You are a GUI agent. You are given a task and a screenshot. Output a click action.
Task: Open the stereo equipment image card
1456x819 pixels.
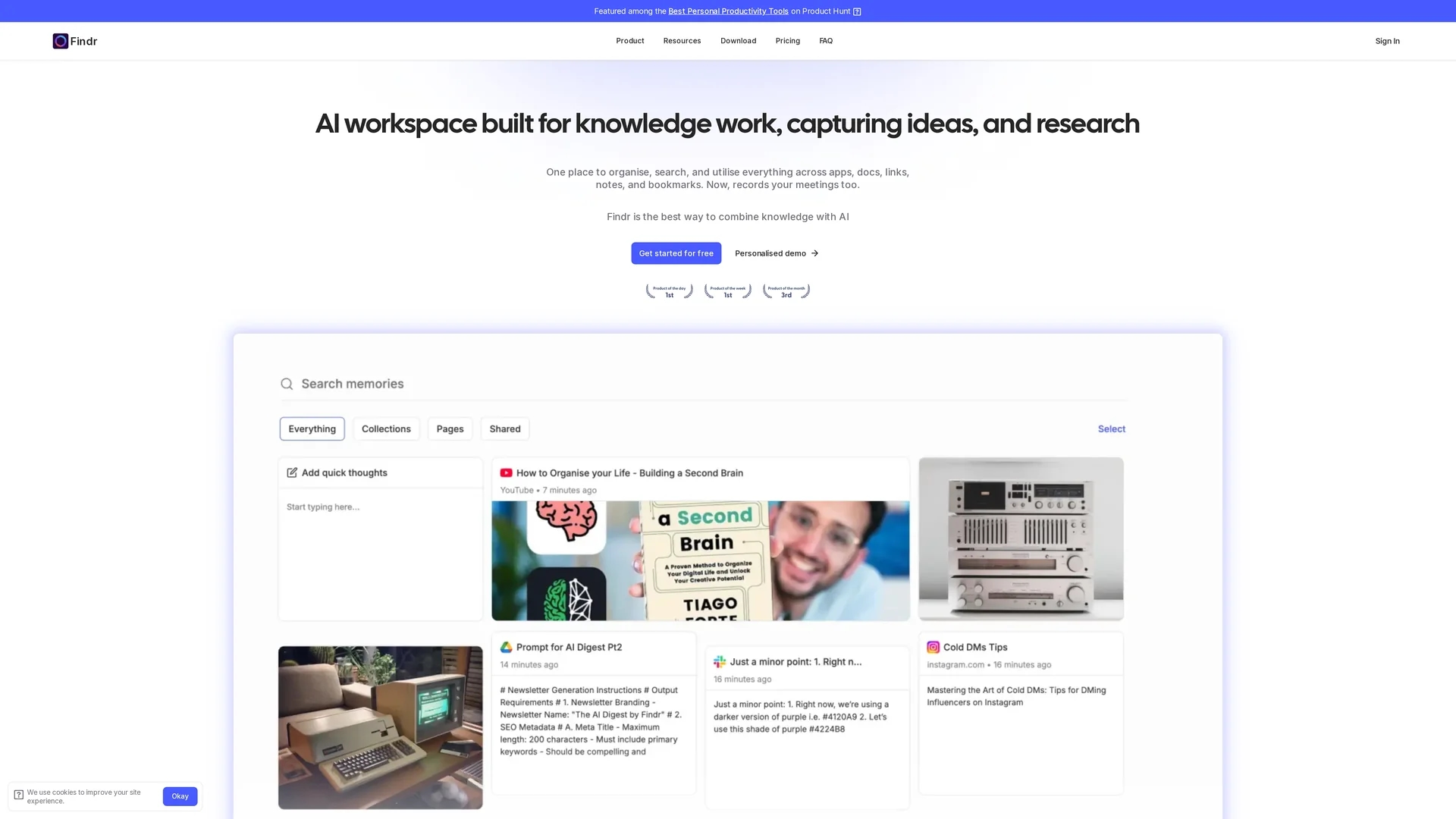[1021, 538]
